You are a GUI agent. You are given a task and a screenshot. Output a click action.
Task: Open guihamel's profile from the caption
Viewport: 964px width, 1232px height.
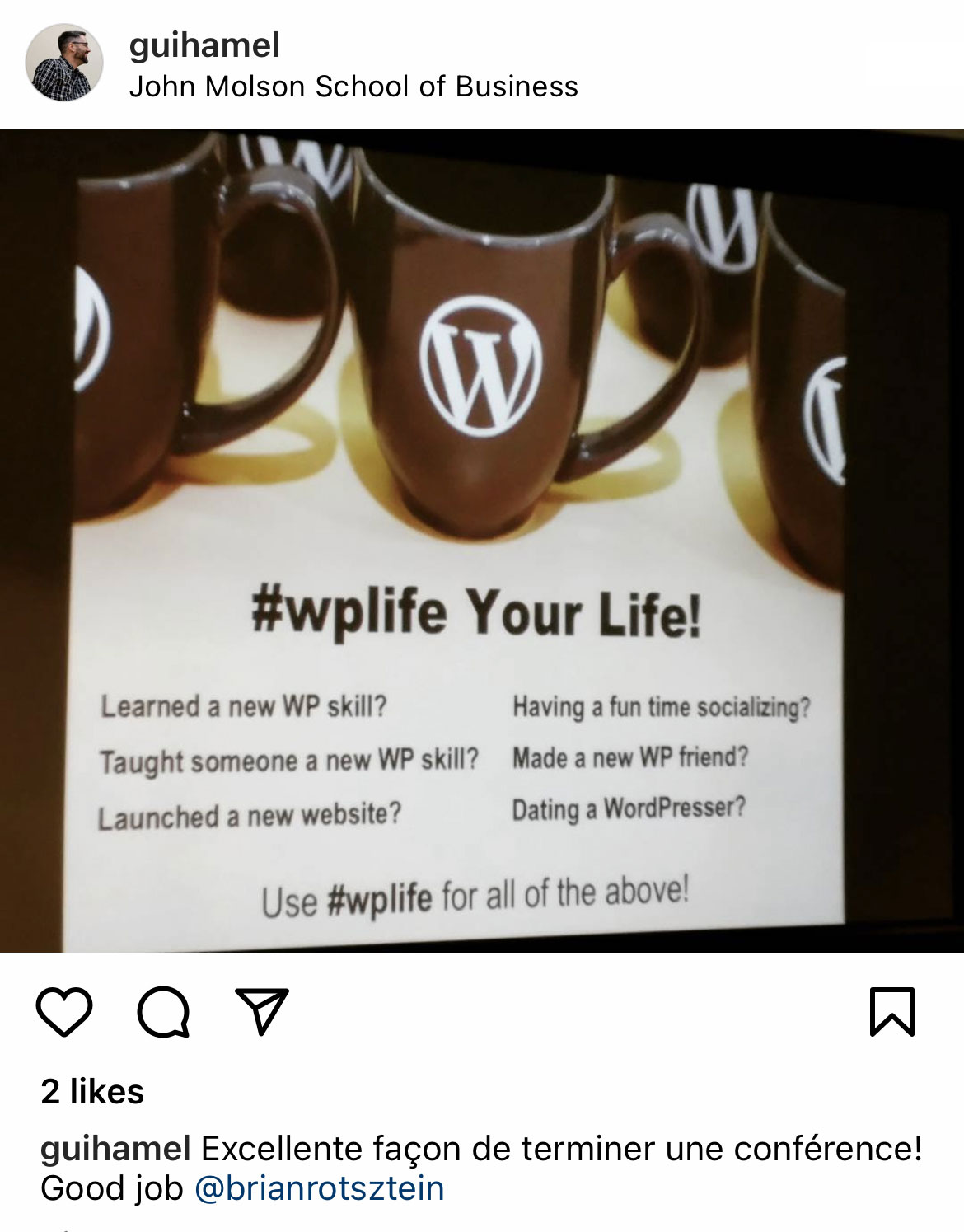pyautogui.click(x=115, y=1149)
